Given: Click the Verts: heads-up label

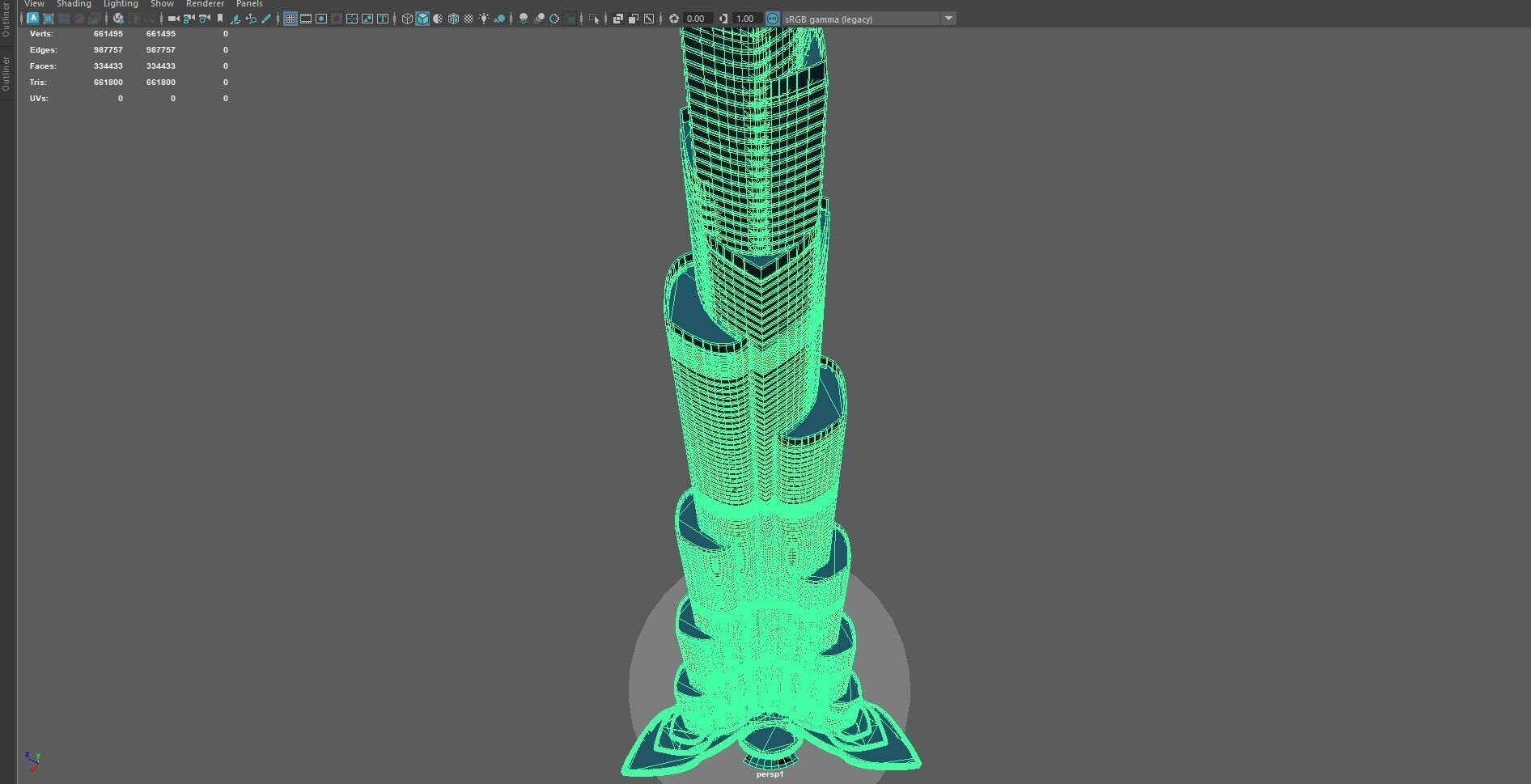Looking at the screenshot, I should pyautogui.click(x=41, y=34).
